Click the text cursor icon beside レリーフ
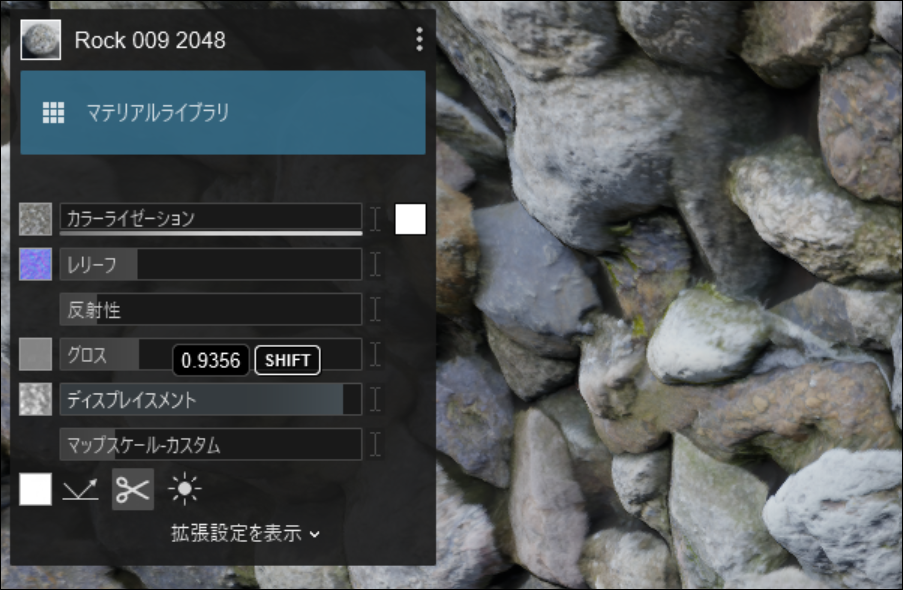 coord(375,264)
